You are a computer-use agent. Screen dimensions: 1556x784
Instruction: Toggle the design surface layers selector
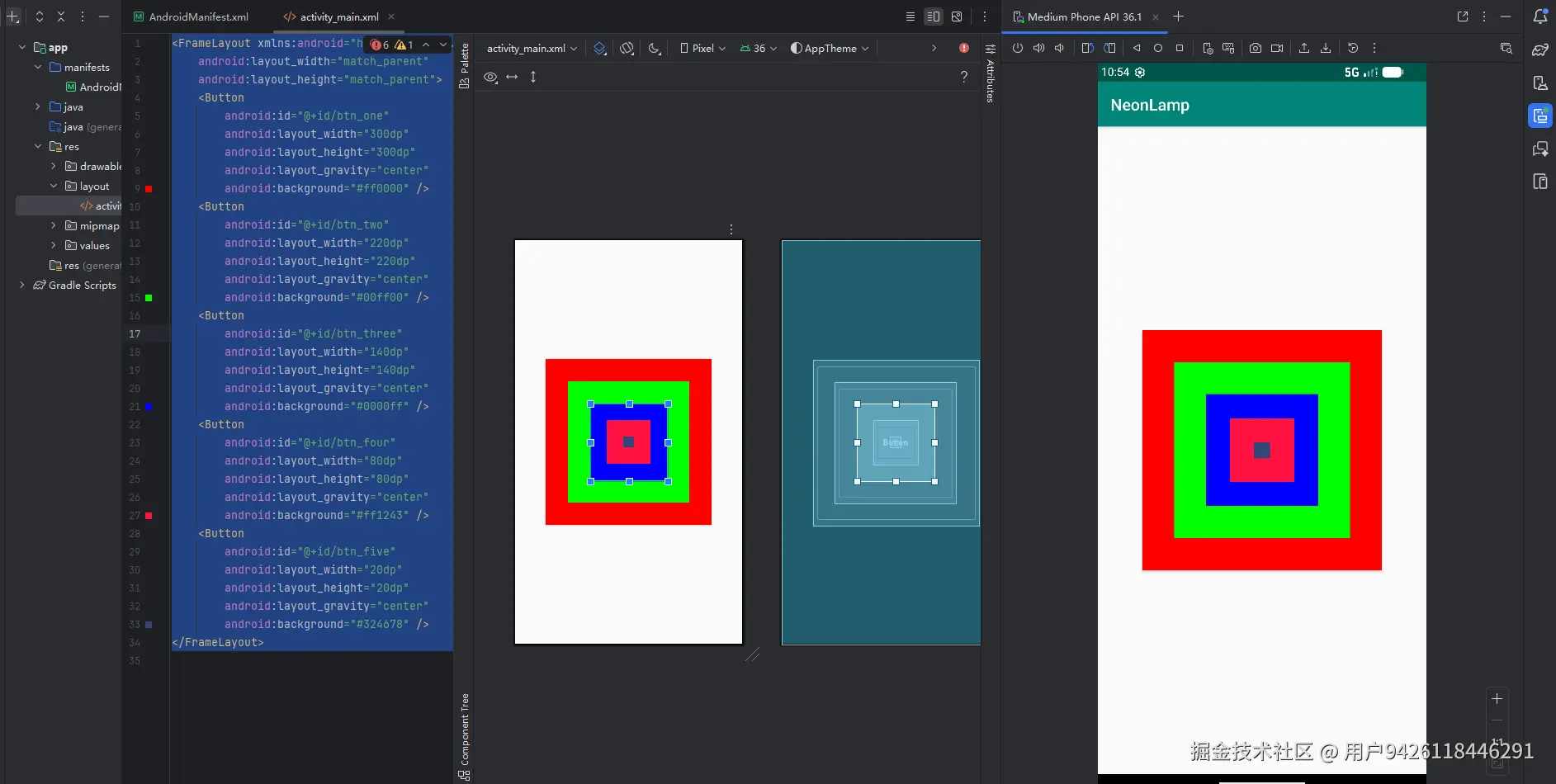(600, 49)
